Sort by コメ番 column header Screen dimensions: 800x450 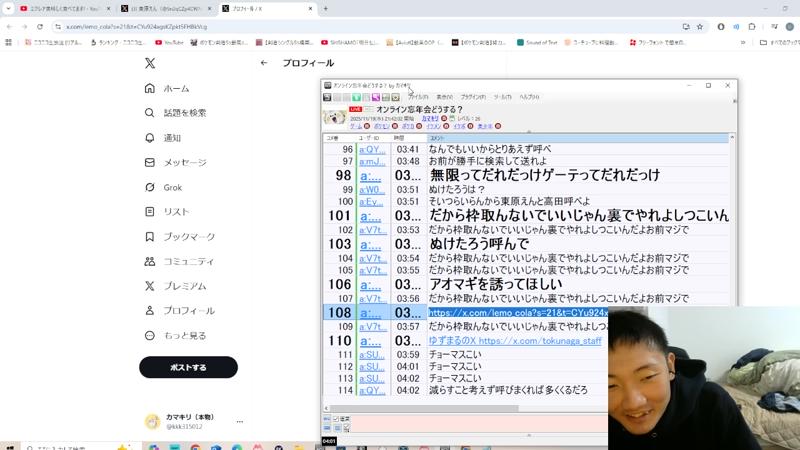[339, 138]
